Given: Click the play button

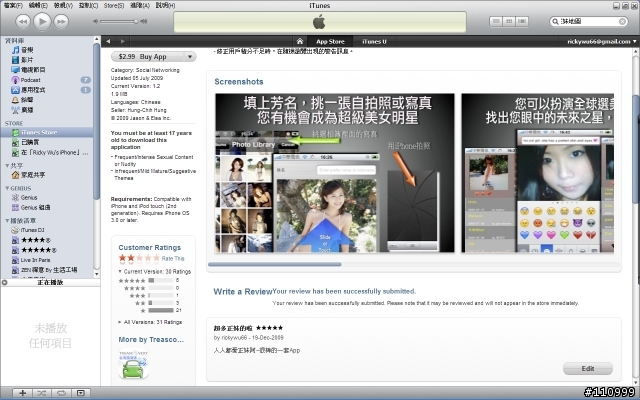Looking at the screenshot, I should (42, 21).
